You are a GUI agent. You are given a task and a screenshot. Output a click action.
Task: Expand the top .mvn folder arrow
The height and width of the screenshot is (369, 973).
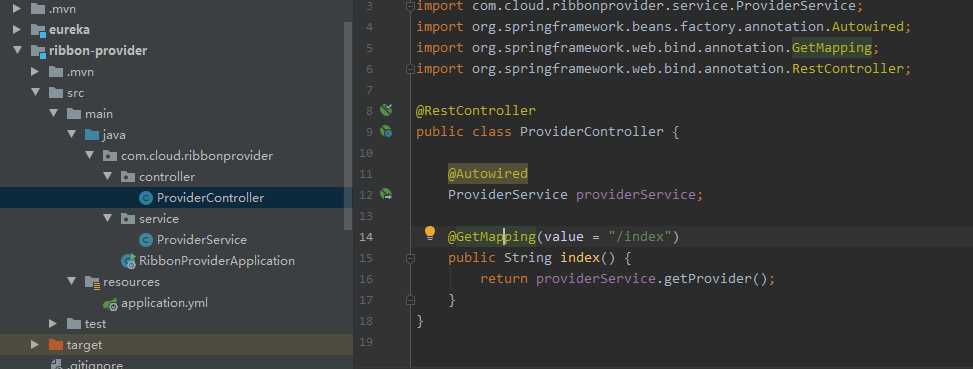(17, 9)
